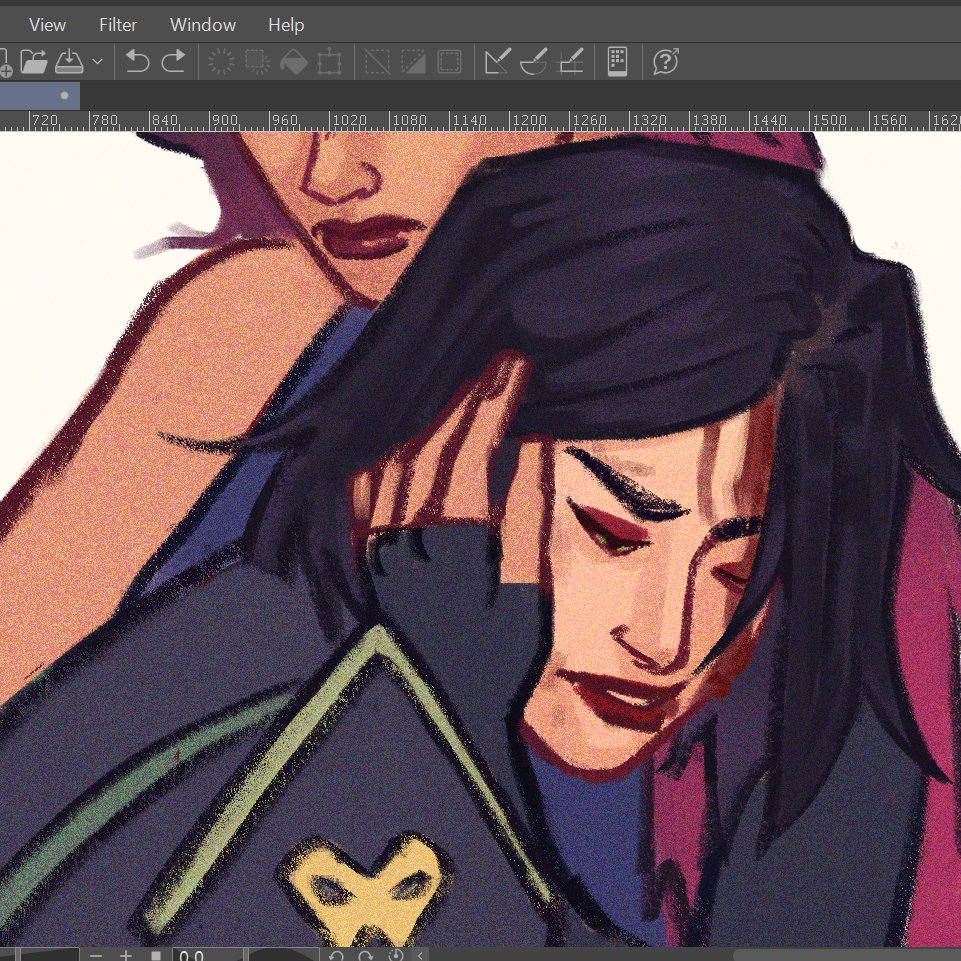
Task: Expand the save options dropdown arrow
Action: [x=97, y=62]
